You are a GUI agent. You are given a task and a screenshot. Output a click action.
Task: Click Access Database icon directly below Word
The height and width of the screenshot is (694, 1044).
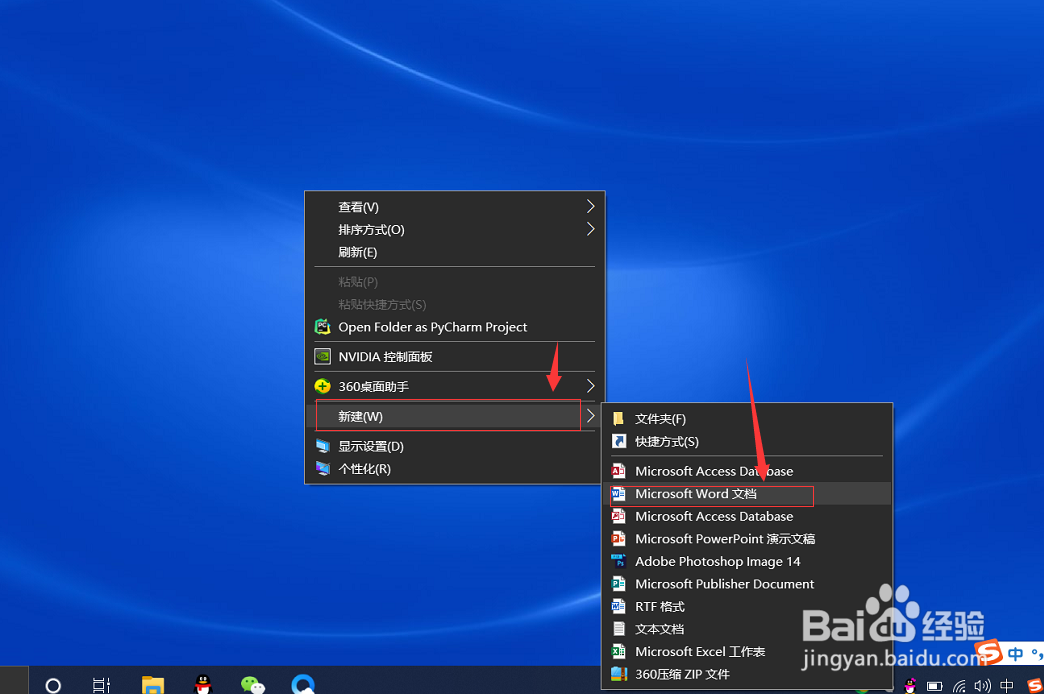click(x=619, y=516)
